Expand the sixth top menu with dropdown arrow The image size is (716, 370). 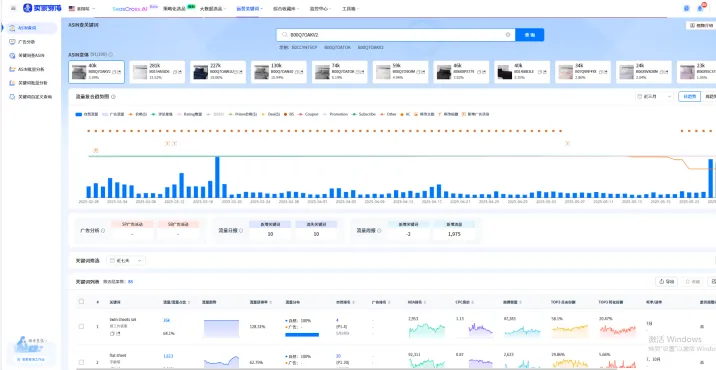click(320, 9)
